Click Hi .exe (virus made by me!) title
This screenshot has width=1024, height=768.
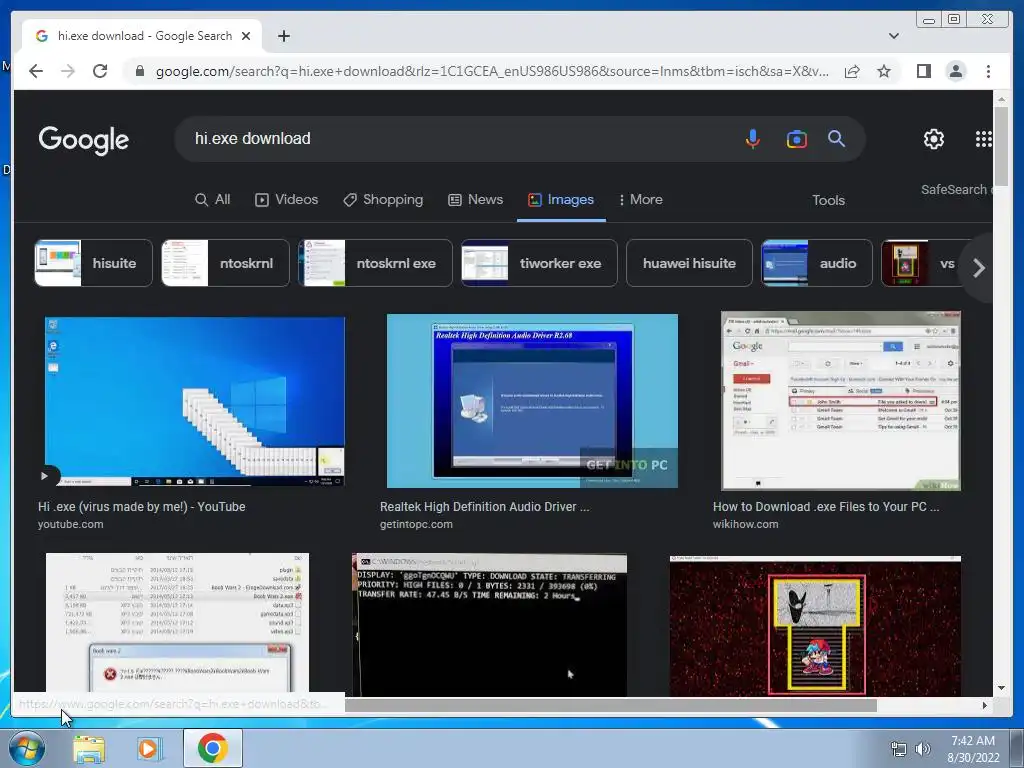[x=142, y=507]
